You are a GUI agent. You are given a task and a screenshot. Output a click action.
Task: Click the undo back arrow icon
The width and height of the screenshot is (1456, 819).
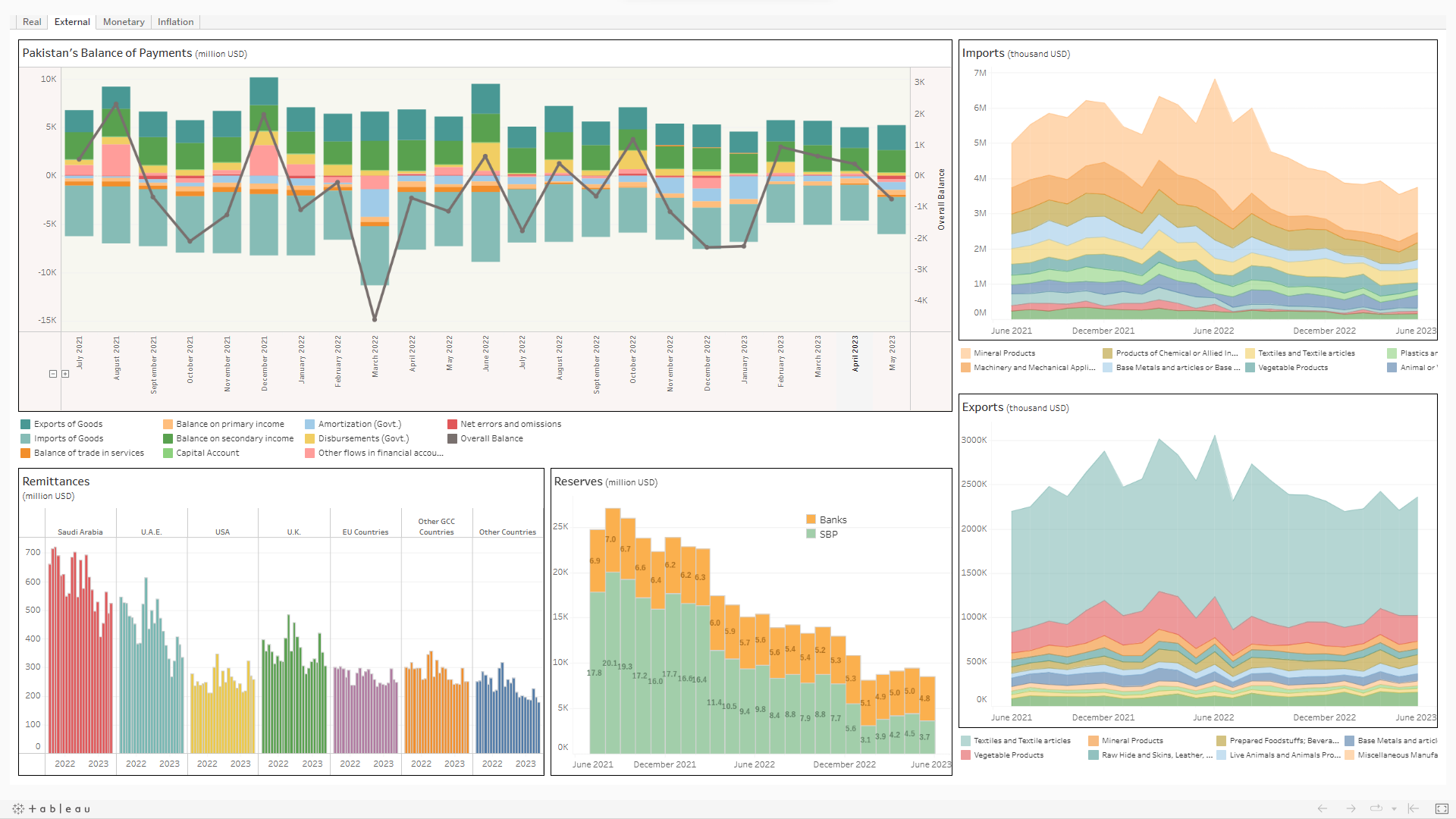click(x=1323, y=809)
